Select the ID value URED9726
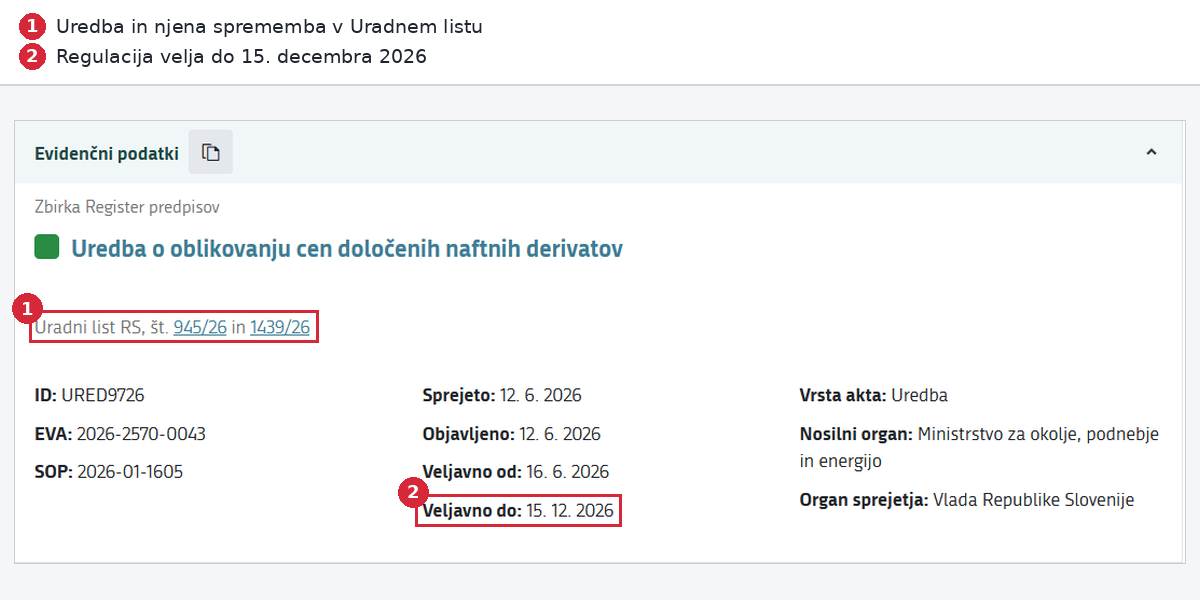This screenshot has height=600, width=1200. [x=103, y=395]
